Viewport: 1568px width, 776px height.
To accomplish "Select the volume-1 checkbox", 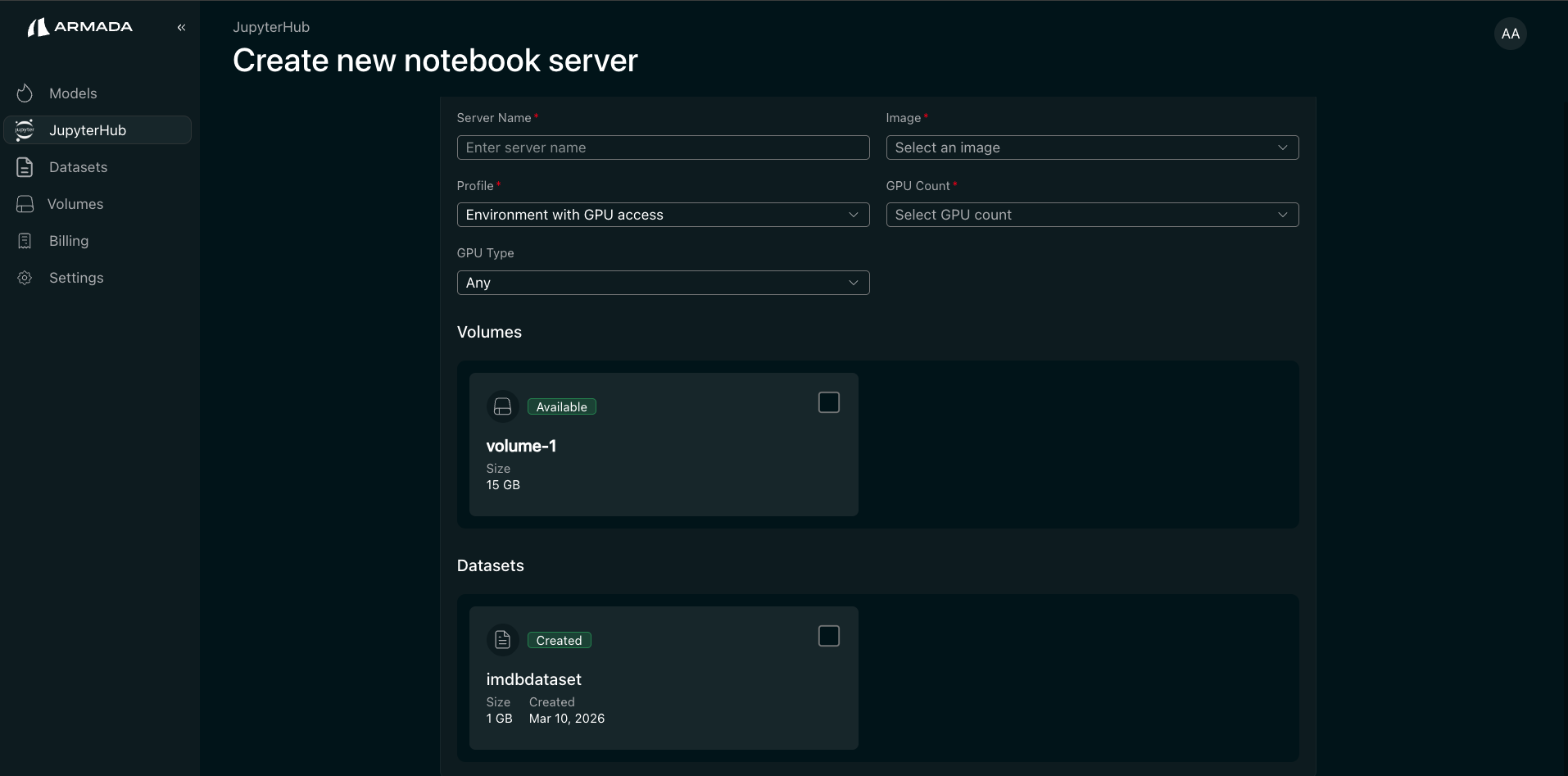I will point(827,402).
